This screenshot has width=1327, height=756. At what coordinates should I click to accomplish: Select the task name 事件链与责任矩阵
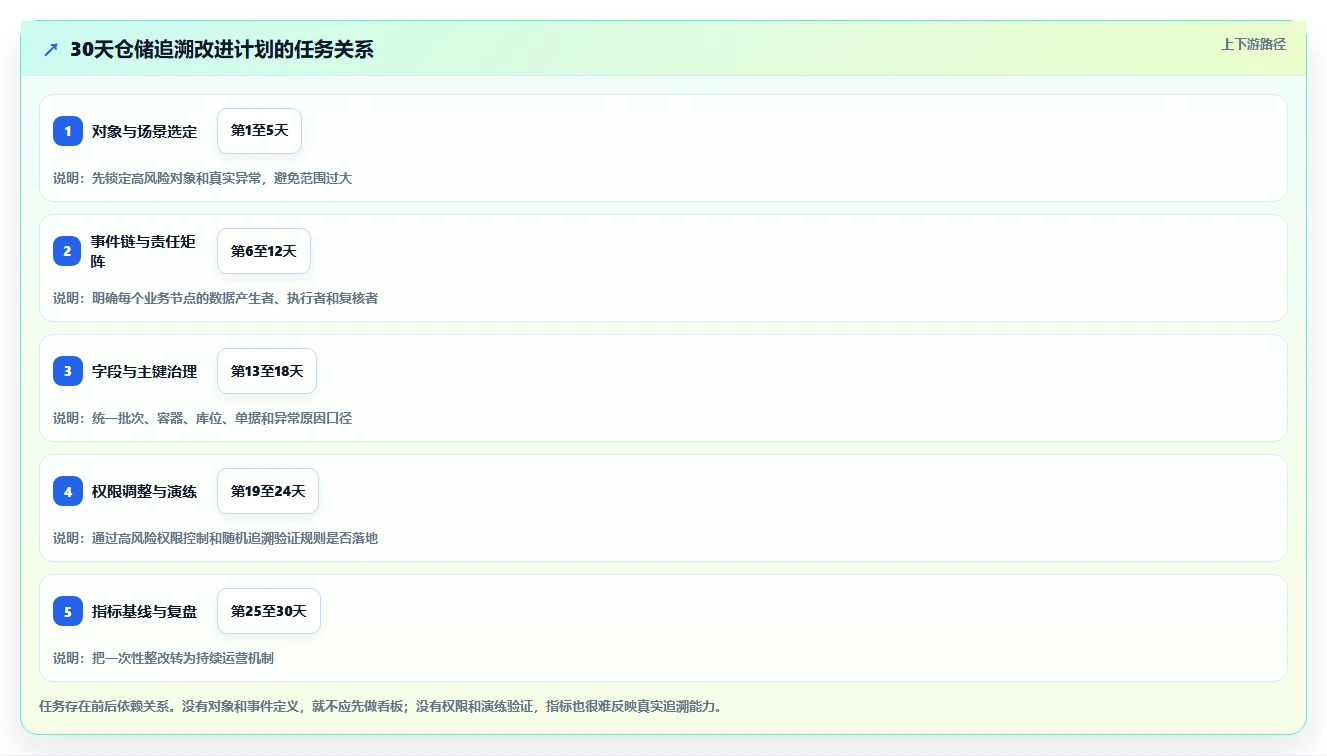coord(145,251)
